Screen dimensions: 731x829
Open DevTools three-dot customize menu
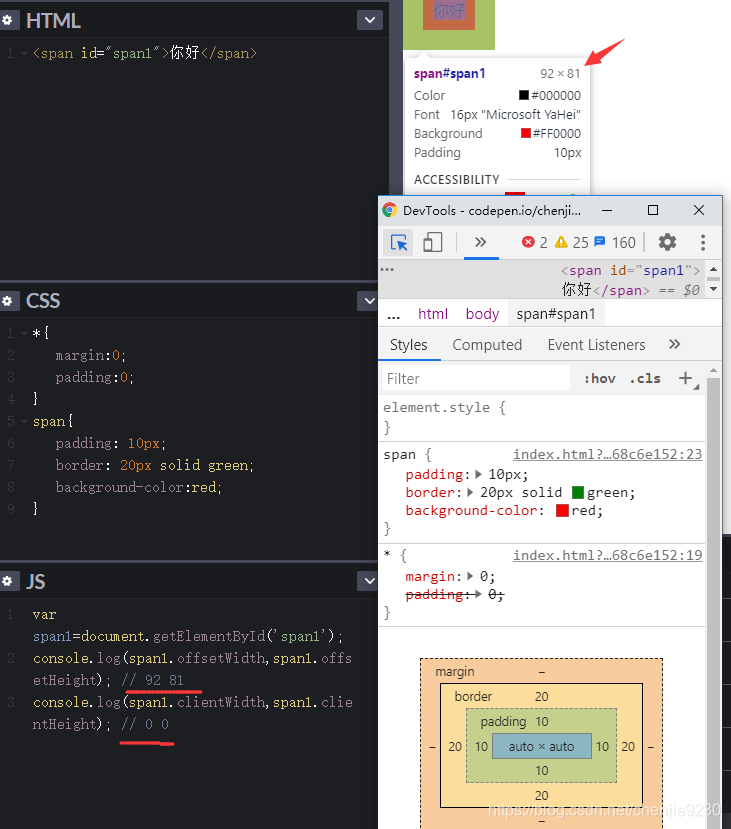coord(702,242)
